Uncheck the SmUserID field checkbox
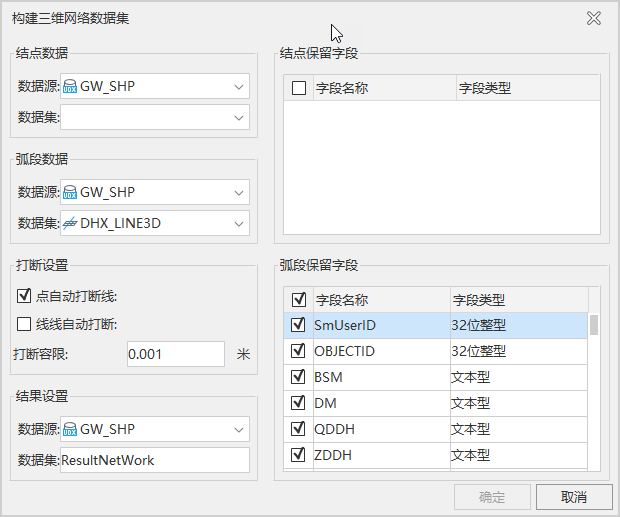The width and height of the screenshot is (620, 517). coord(298,325)
